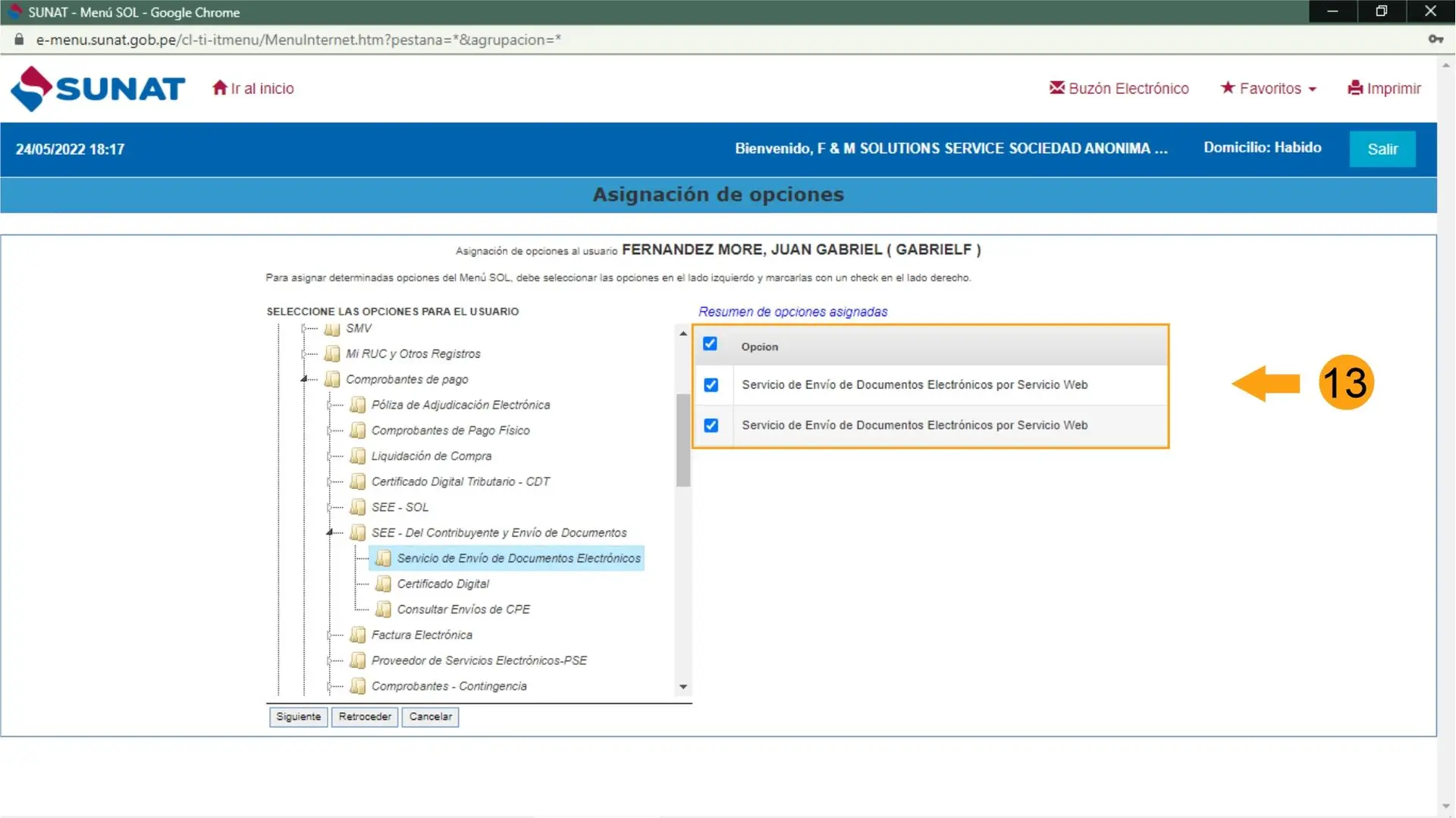The image size is (1456, 818).
Task: Click the Certificado Digital folder icon
Action: [384, 584]
